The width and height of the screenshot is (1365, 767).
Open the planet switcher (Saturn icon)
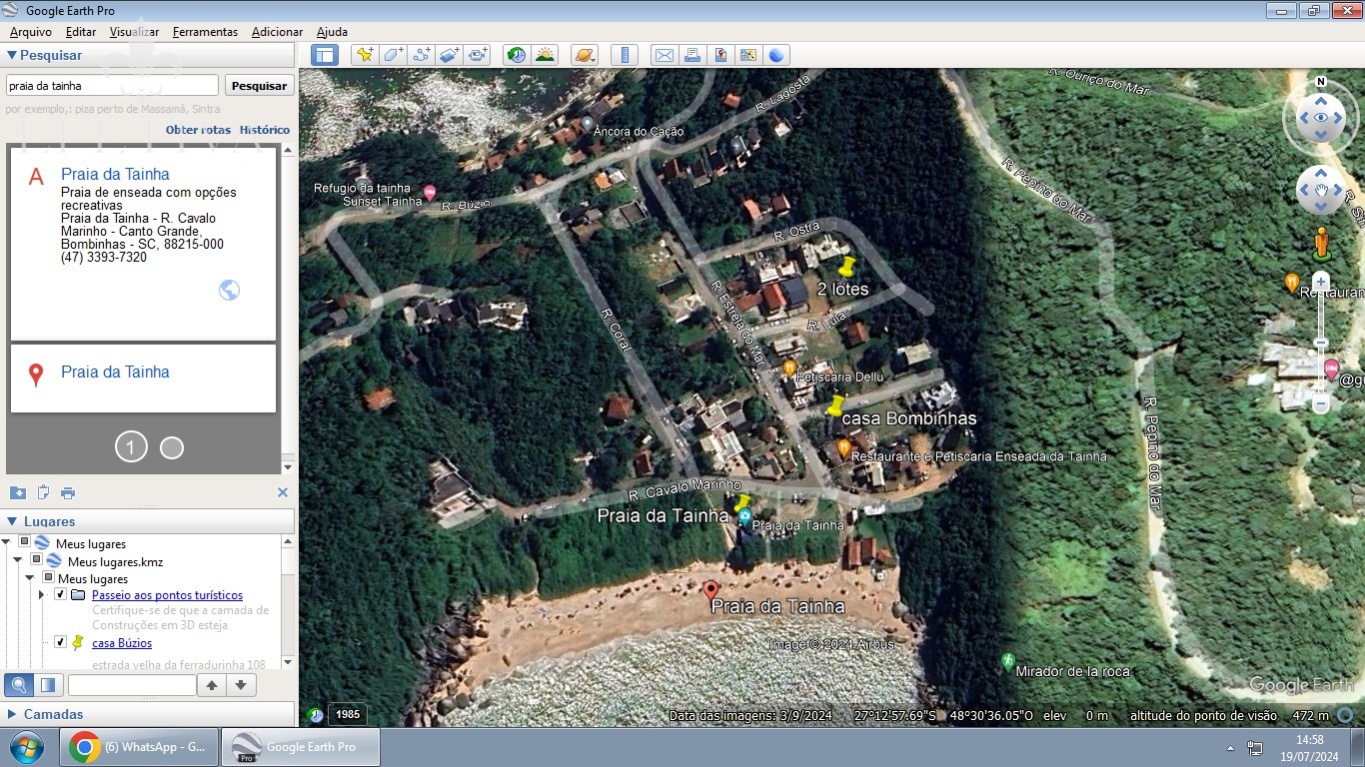(584, 55)
